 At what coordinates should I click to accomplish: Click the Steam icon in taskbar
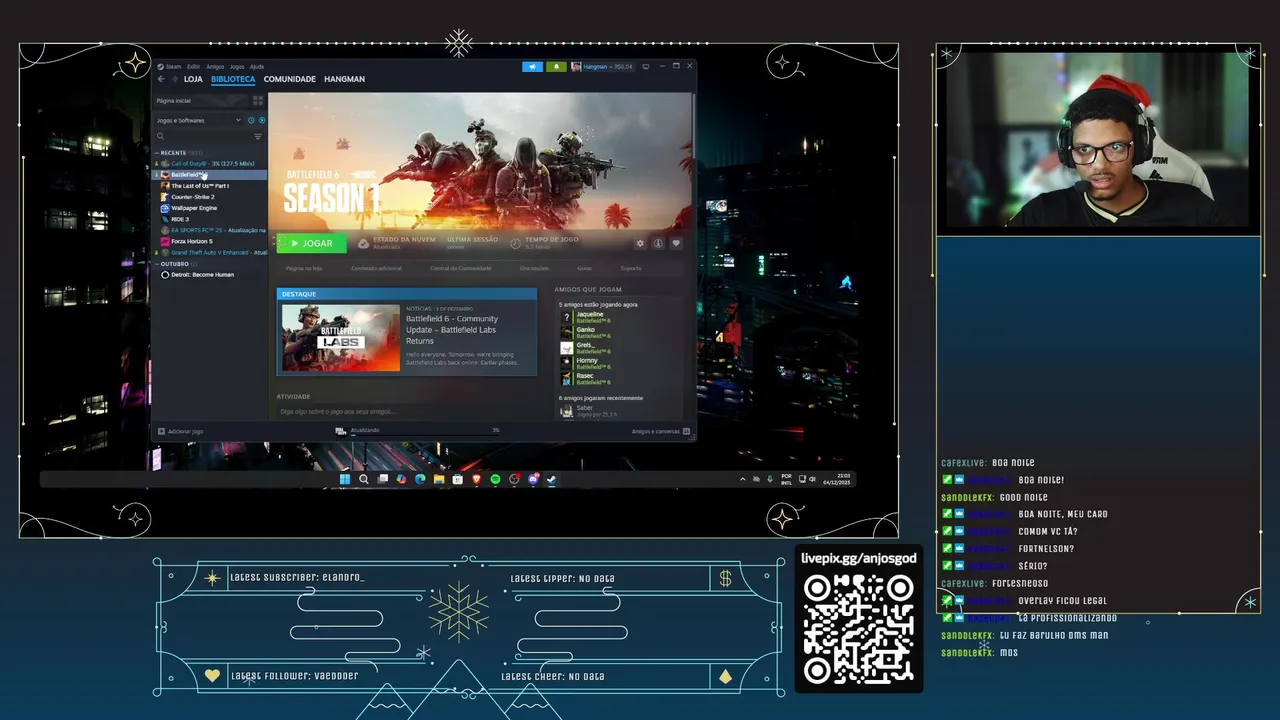coord(551,479)
